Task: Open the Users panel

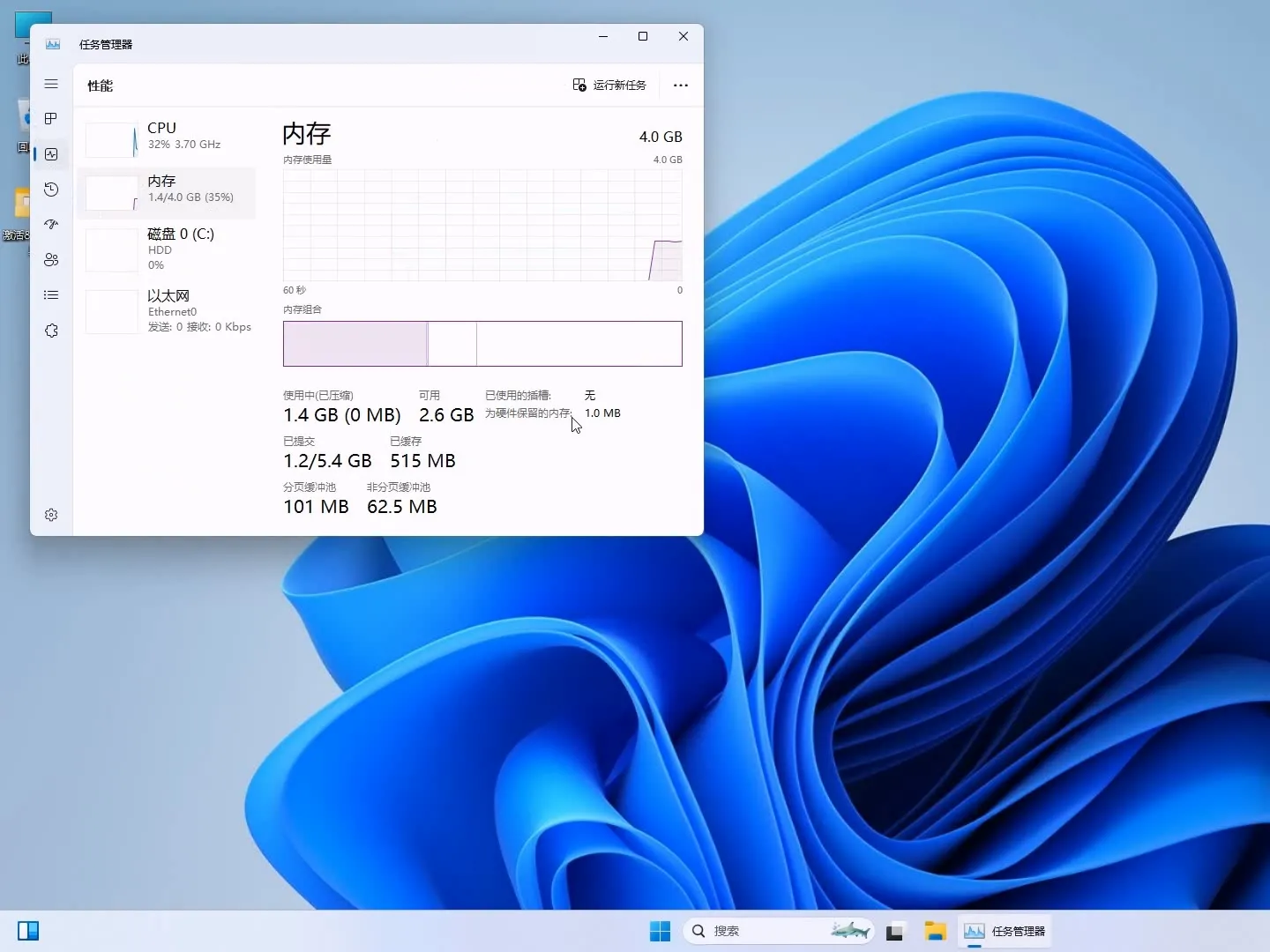Action: pos(50,260)
